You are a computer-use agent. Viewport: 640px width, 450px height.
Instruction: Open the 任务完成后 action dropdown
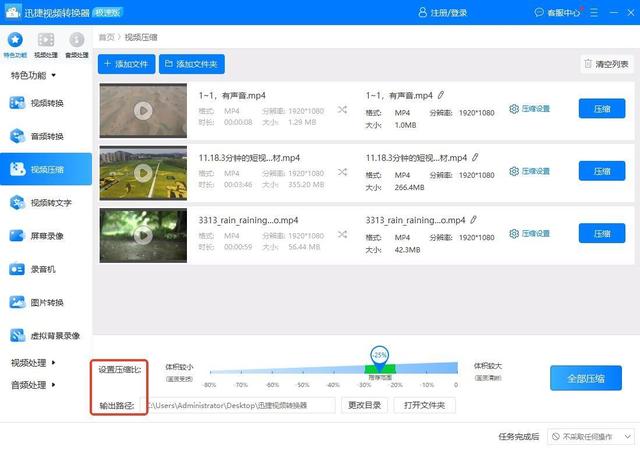pos(590,437)
